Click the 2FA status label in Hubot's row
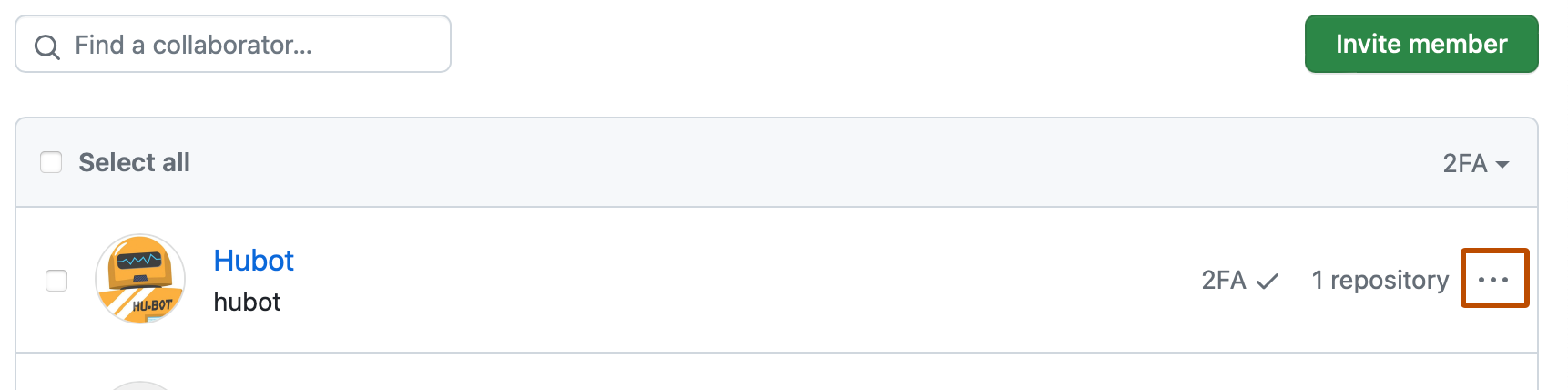 [x=1223, y=280]
